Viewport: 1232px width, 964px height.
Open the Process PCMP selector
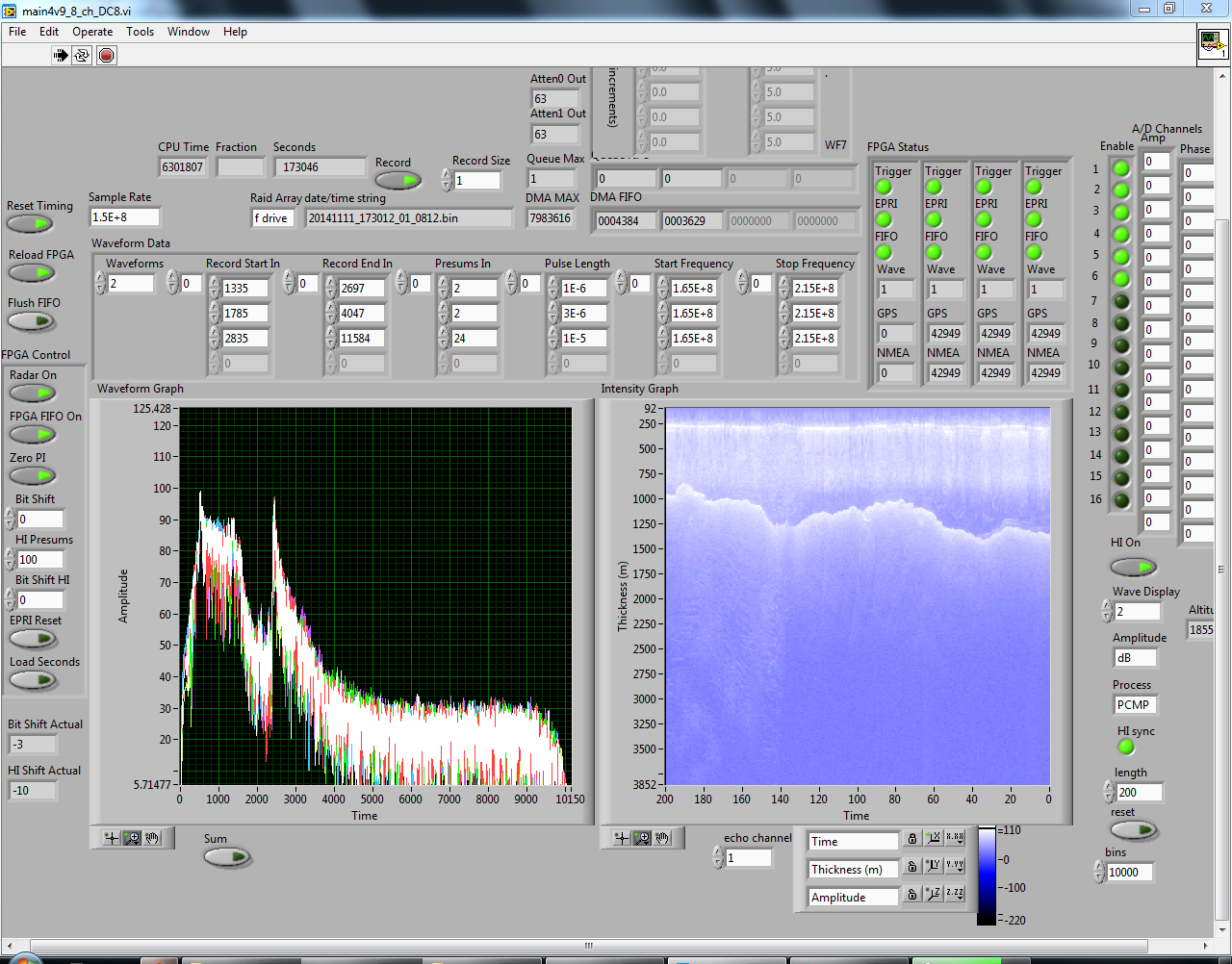(x=1134, y=705)
